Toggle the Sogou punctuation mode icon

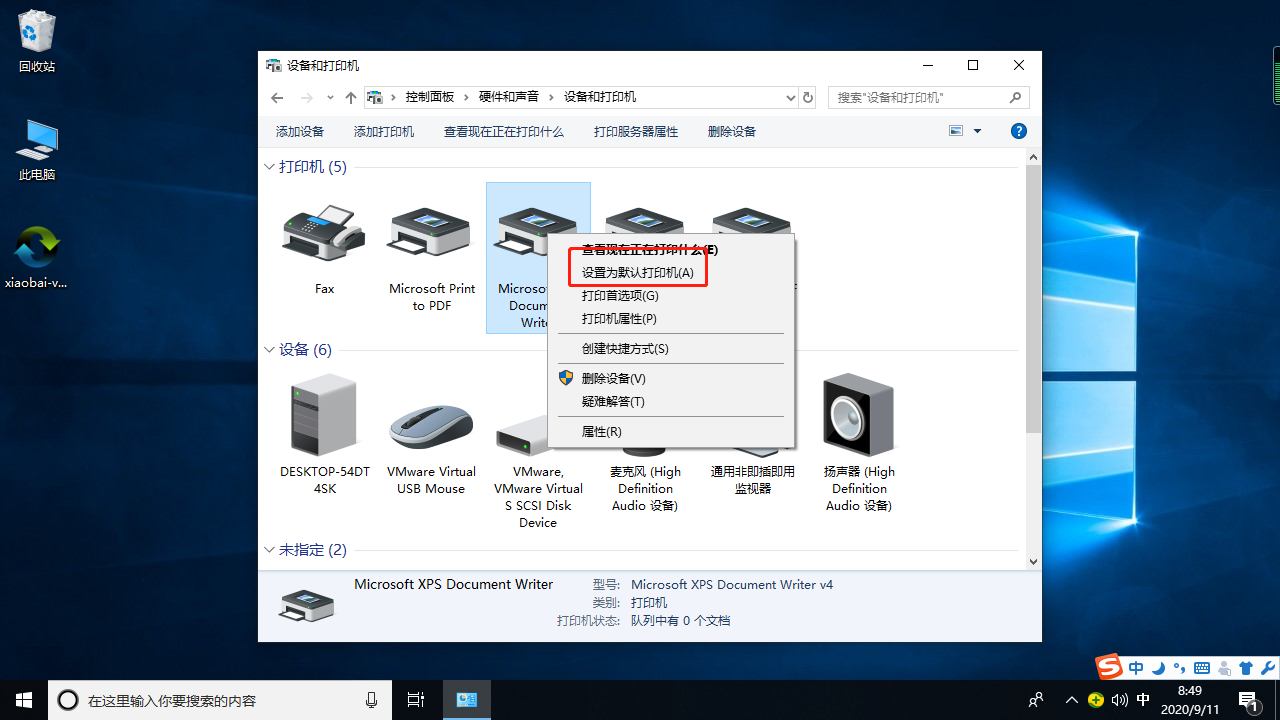pyautogui.click(x=1180, y=668)
